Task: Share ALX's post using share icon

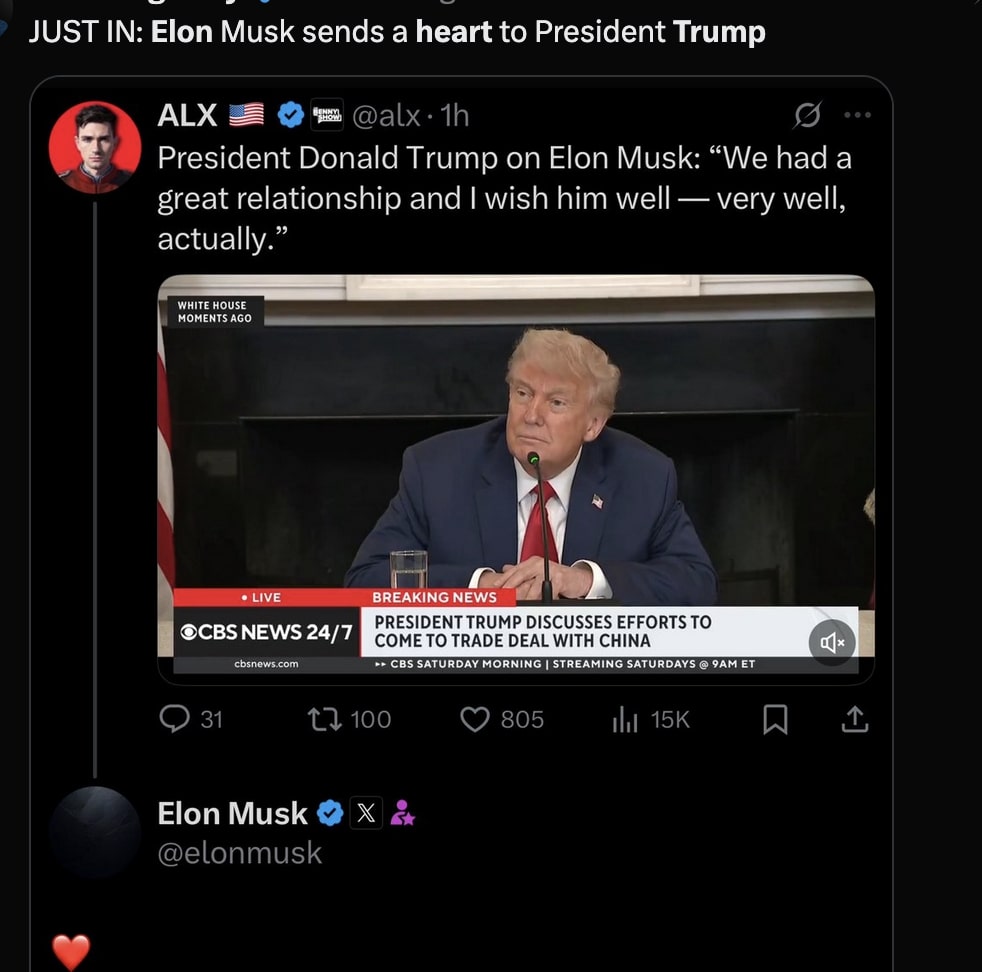Action: [854, 720]
